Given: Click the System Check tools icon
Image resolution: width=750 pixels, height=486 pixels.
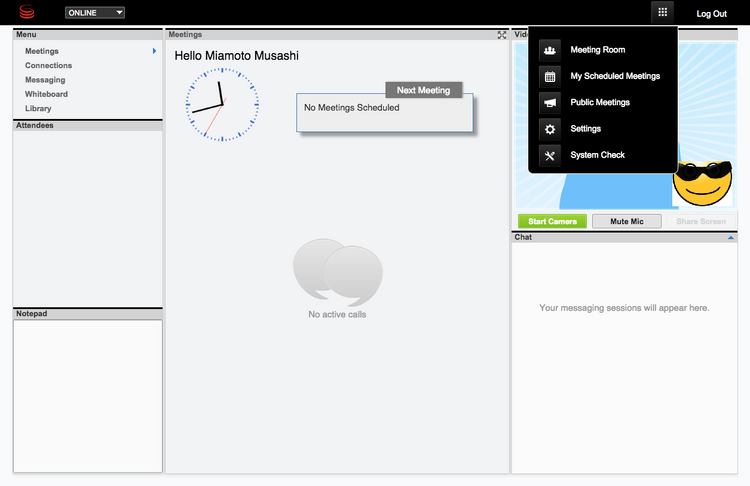Looking at the screenshot, I should pos(549,155).
